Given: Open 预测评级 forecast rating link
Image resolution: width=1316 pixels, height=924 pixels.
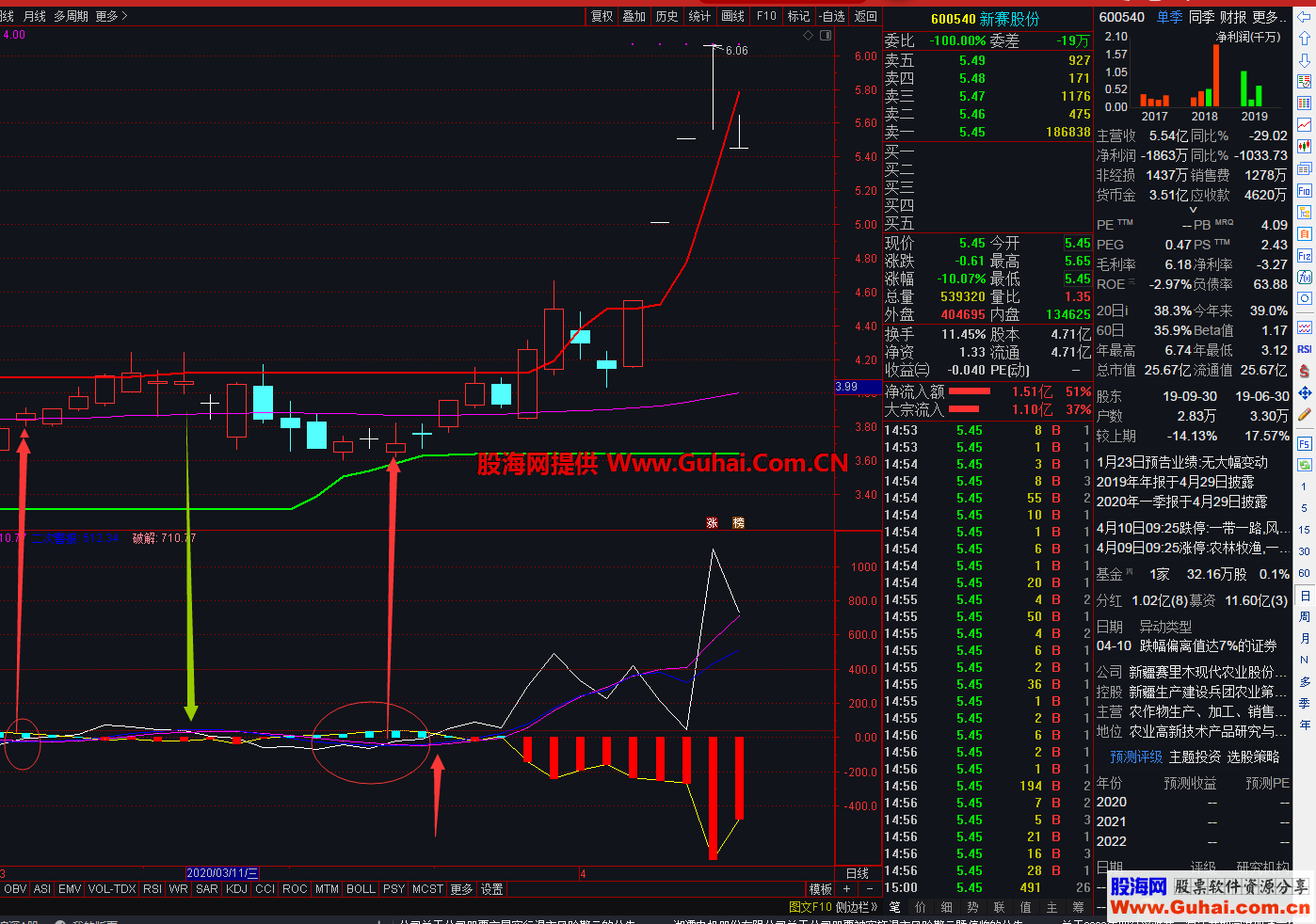Looking at the screenshot, I should (x=1136, y=757).
